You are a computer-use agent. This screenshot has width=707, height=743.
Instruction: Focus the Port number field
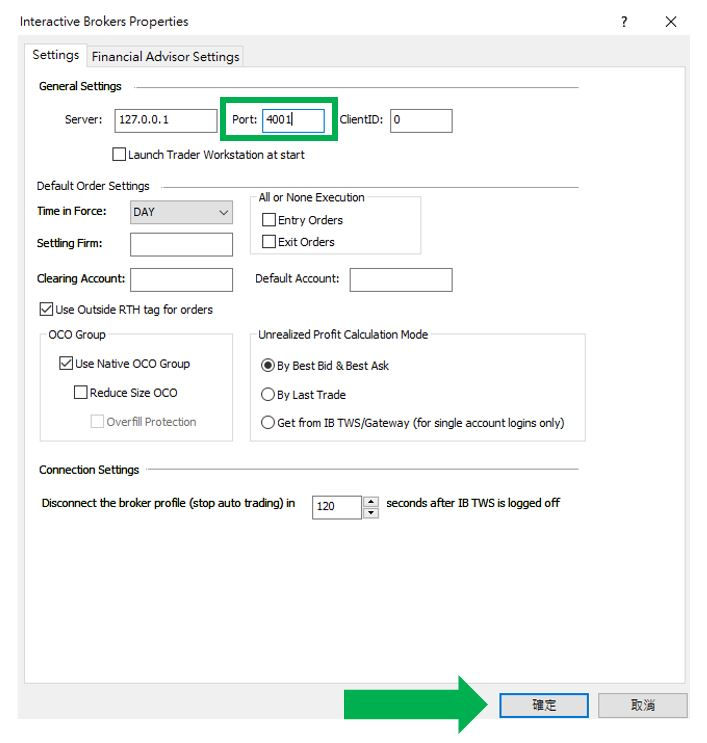pyautogui.click(x=293, y=120)
